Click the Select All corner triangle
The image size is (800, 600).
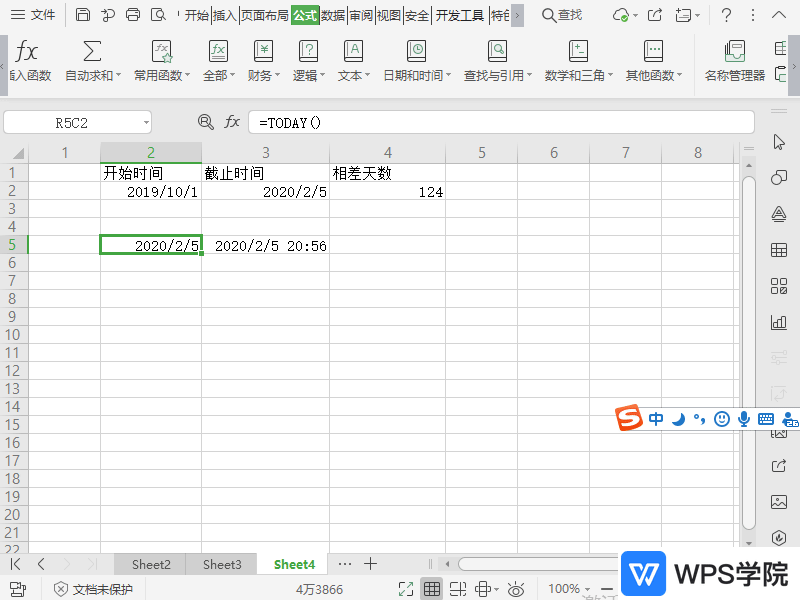[18, 153]
